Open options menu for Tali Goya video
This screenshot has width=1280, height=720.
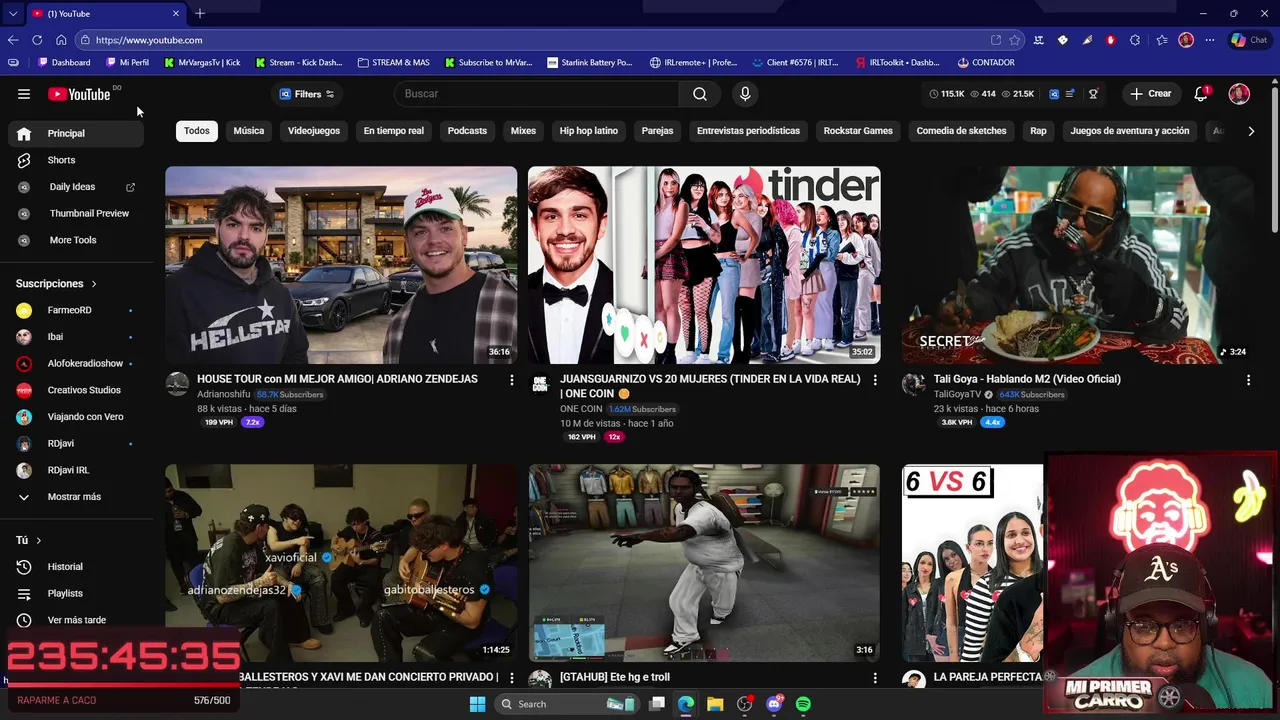click(1248, 380)
